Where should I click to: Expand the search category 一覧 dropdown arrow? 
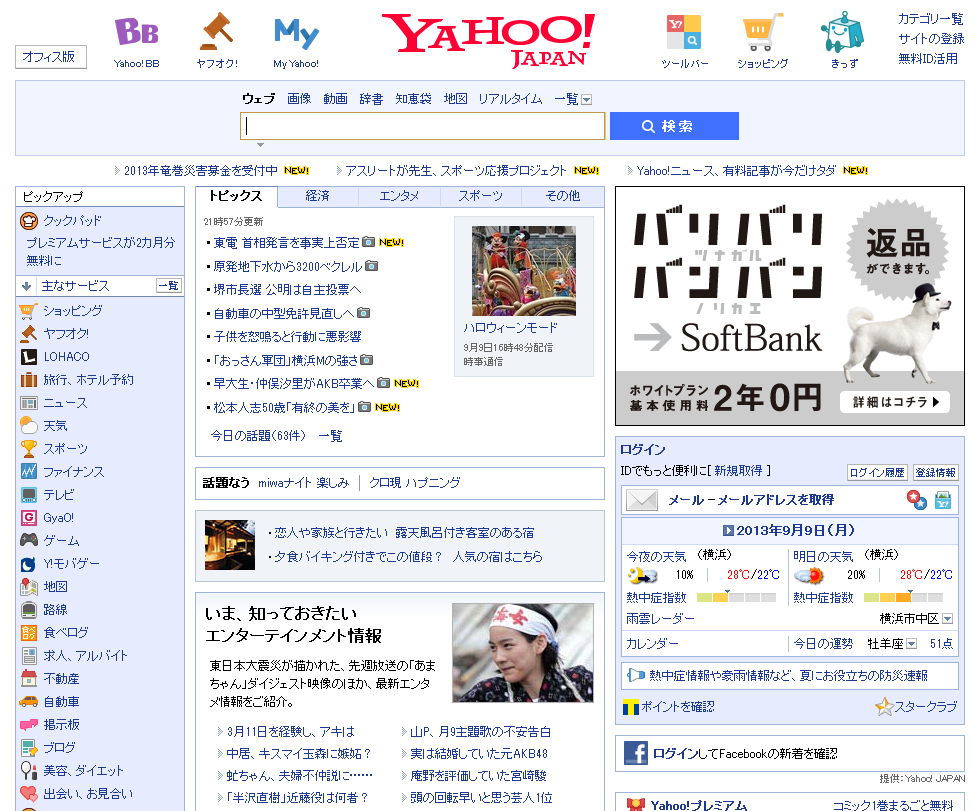point(586,99)
